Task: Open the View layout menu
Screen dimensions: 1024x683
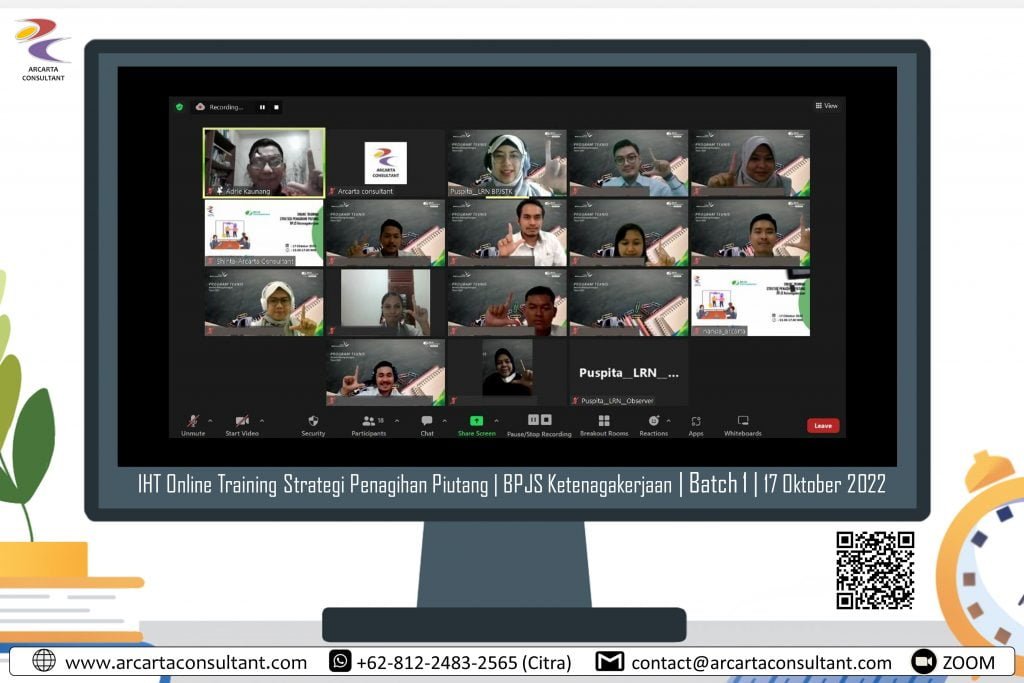Action: (x=826, y=106)
